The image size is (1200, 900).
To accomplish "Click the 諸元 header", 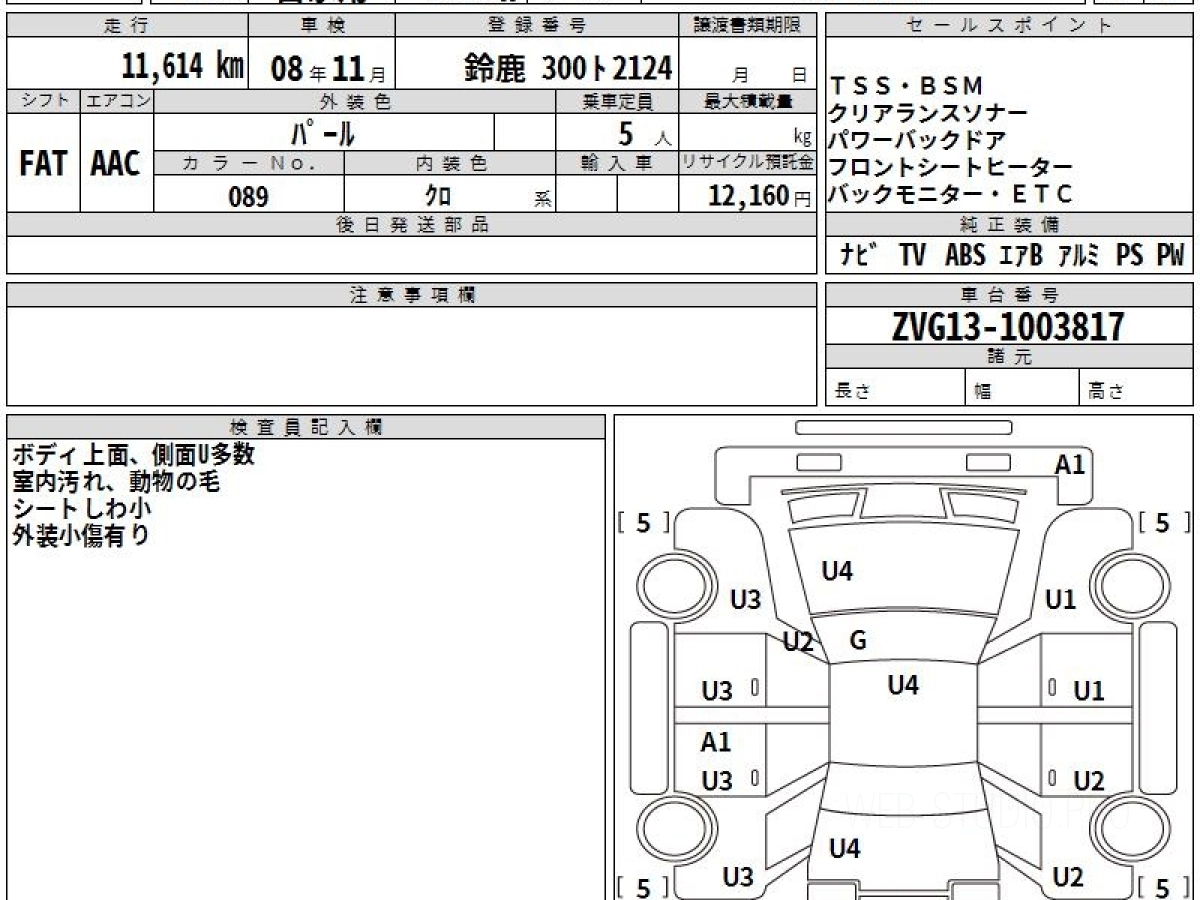I will [x=1009, y=357].
